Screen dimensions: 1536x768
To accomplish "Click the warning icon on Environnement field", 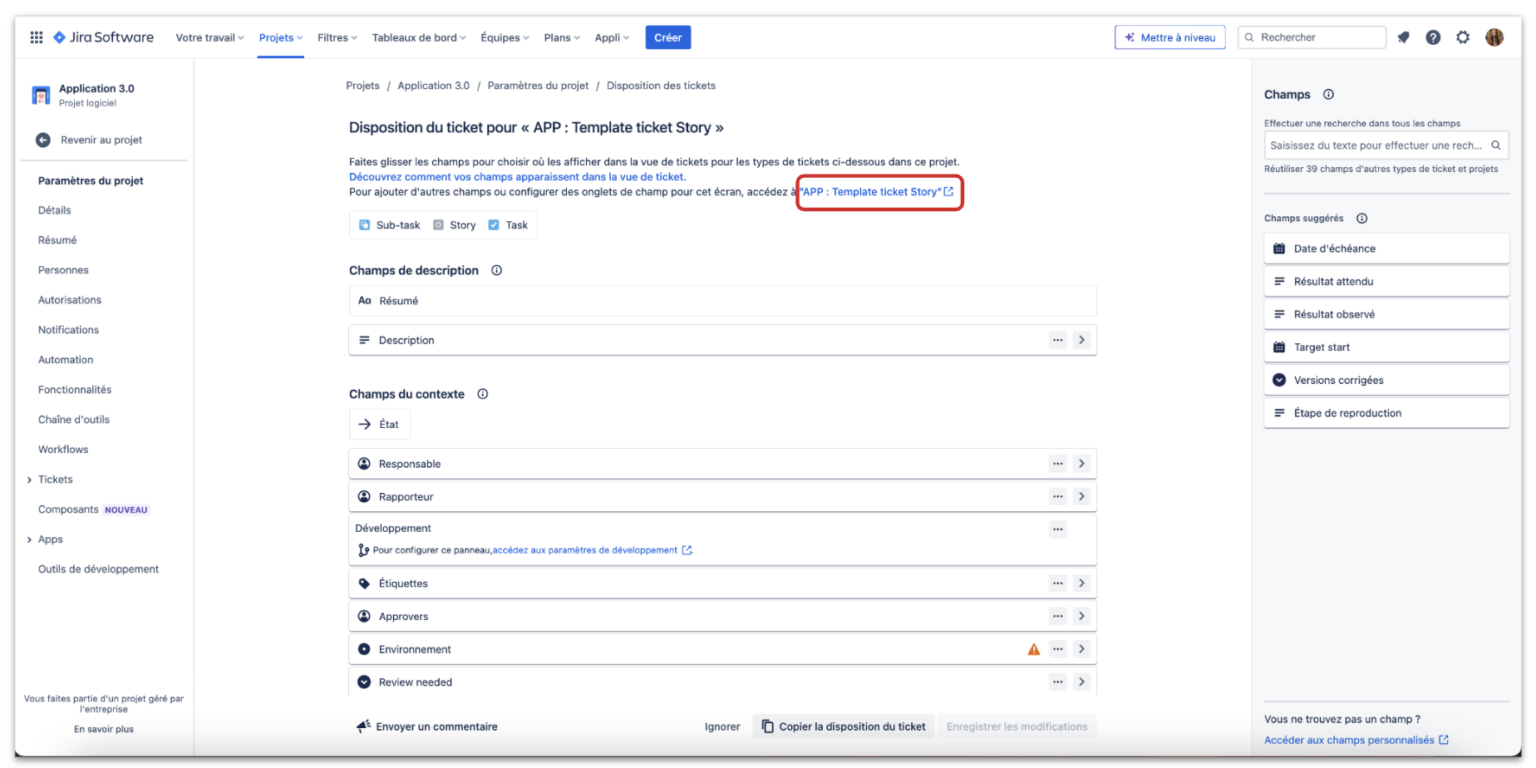I will [x=1032, y=649].
